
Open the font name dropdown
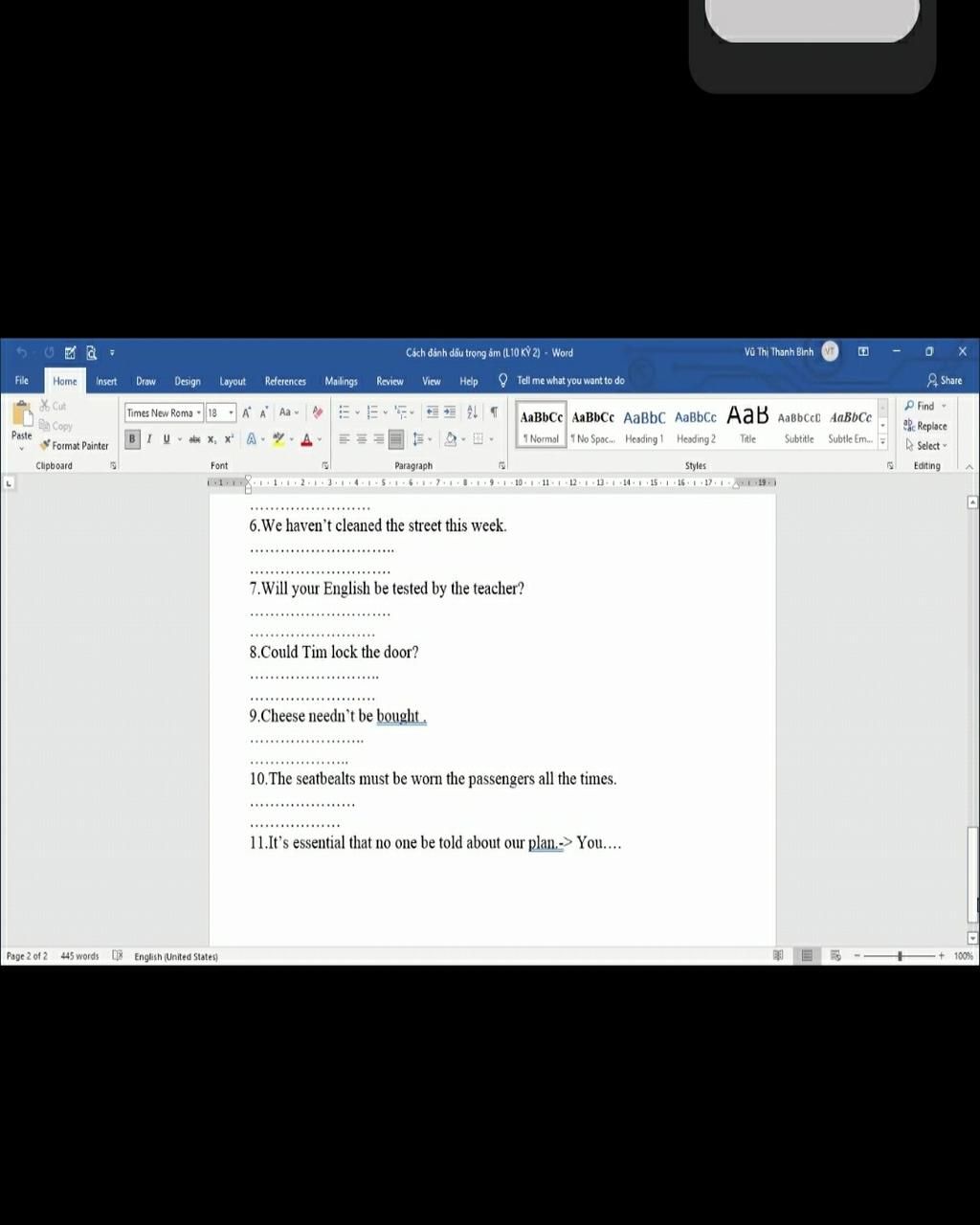point(199,412)
